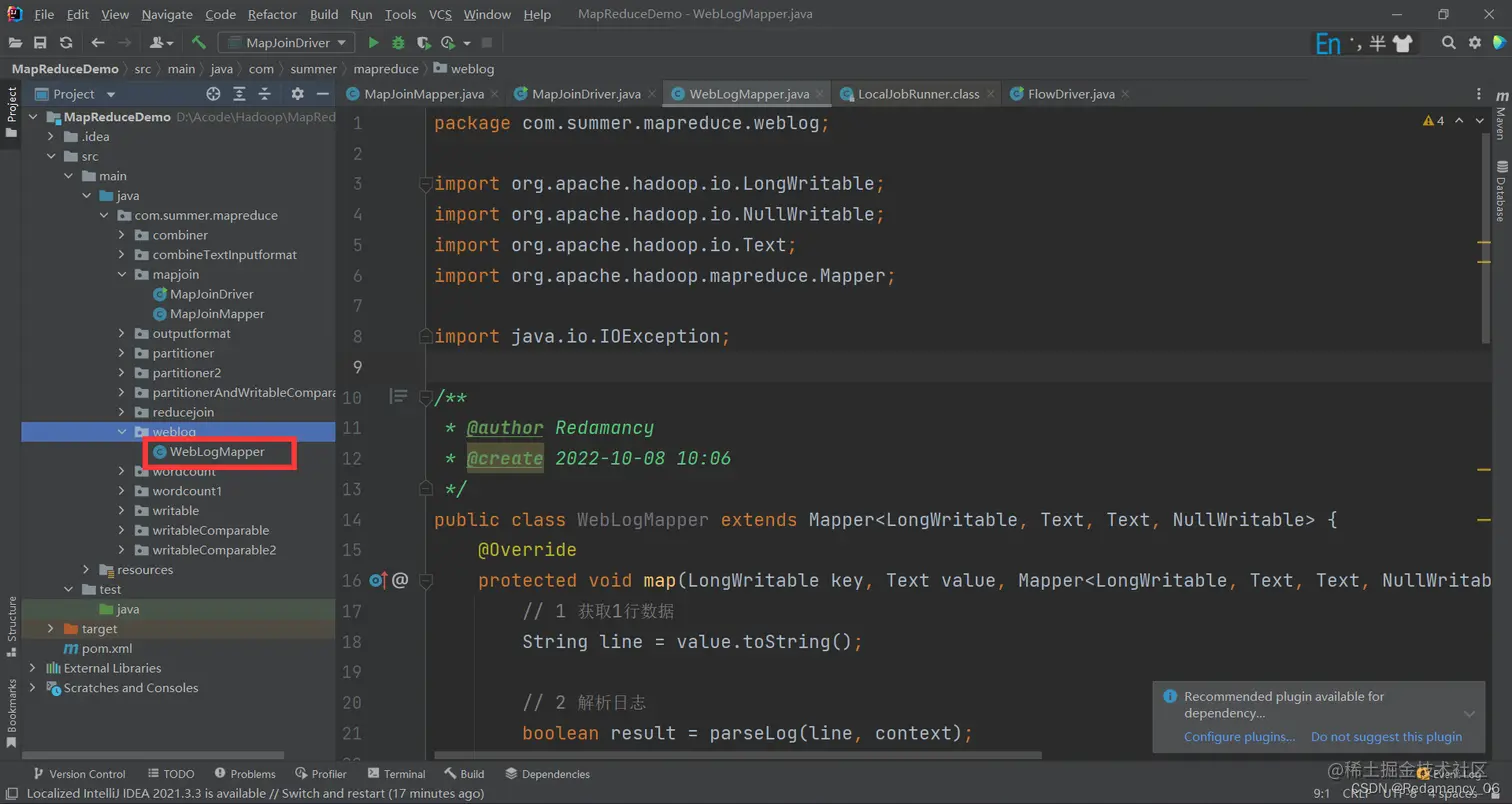Open Search Everywhere magnifier icon
The width and height of the screenshot is (1512, 804).
pyautogui.click(x=1448, y=43)
